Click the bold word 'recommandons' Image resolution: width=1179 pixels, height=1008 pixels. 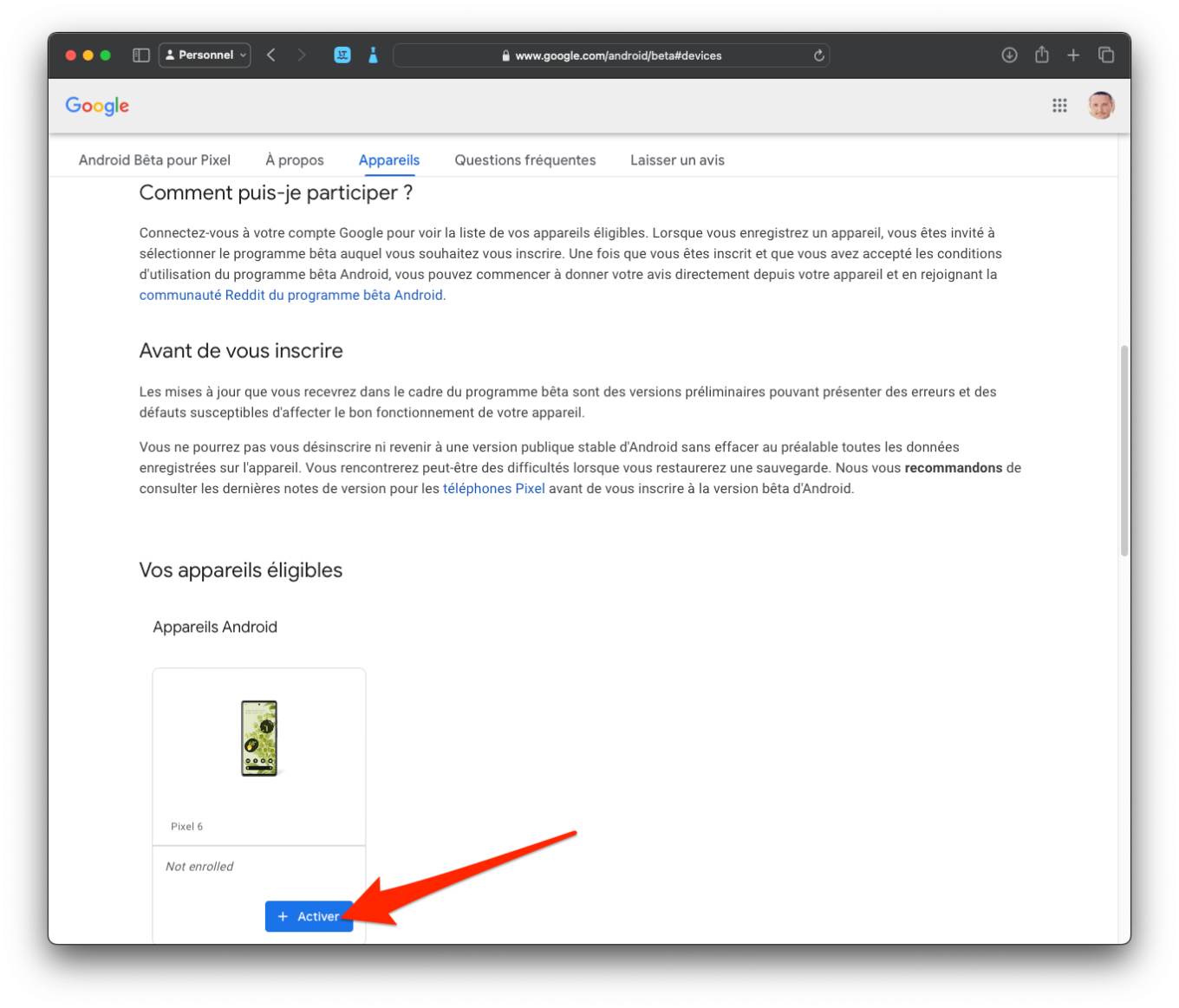[954, 468]
